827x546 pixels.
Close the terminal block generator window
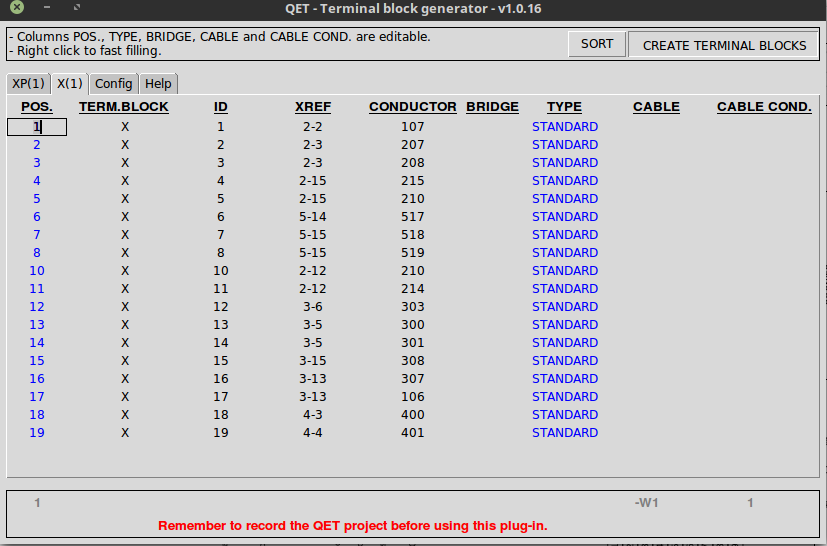coord(17,10)
